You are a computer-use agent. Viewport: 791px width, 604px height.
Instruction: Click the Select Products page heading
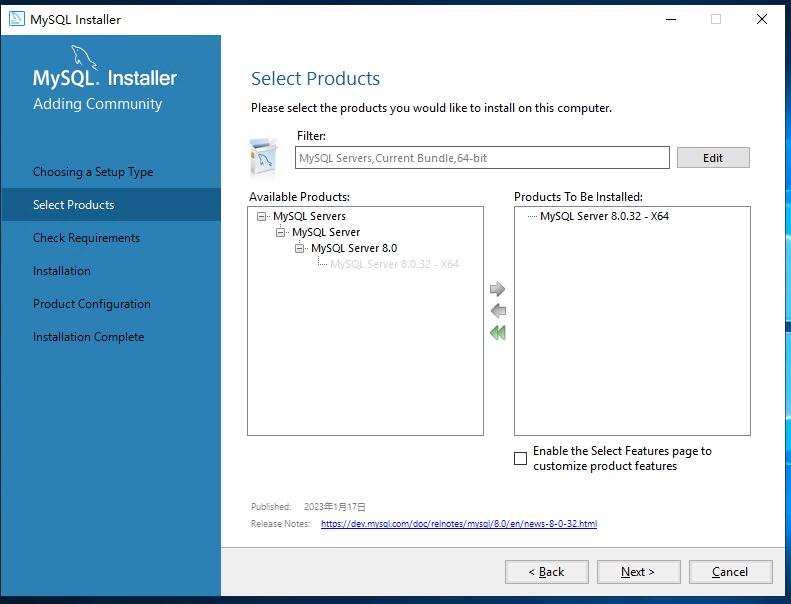coord(315,79)
